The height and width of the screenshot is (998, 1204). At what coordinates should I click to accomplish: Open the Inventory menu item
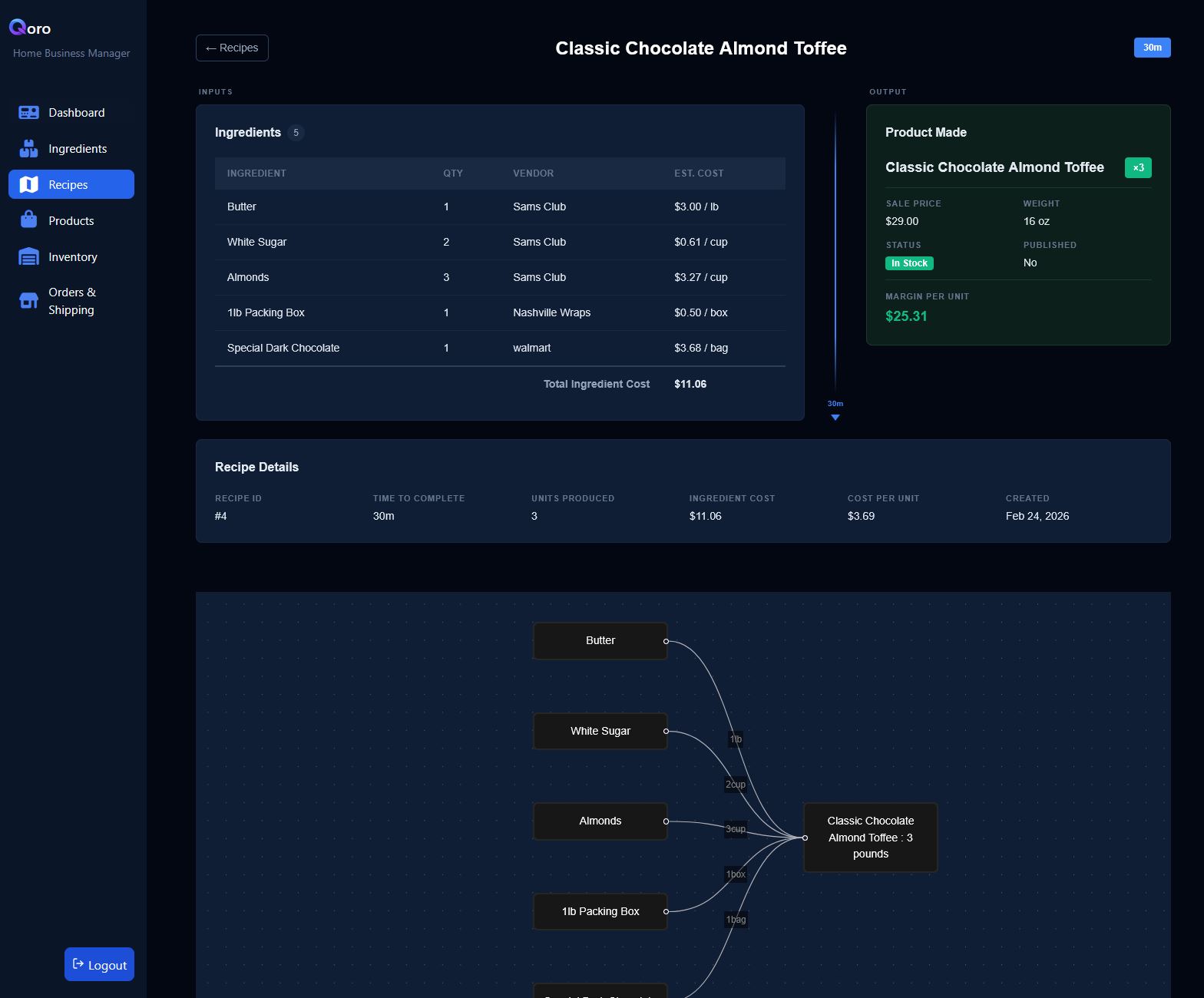(72, 257)
